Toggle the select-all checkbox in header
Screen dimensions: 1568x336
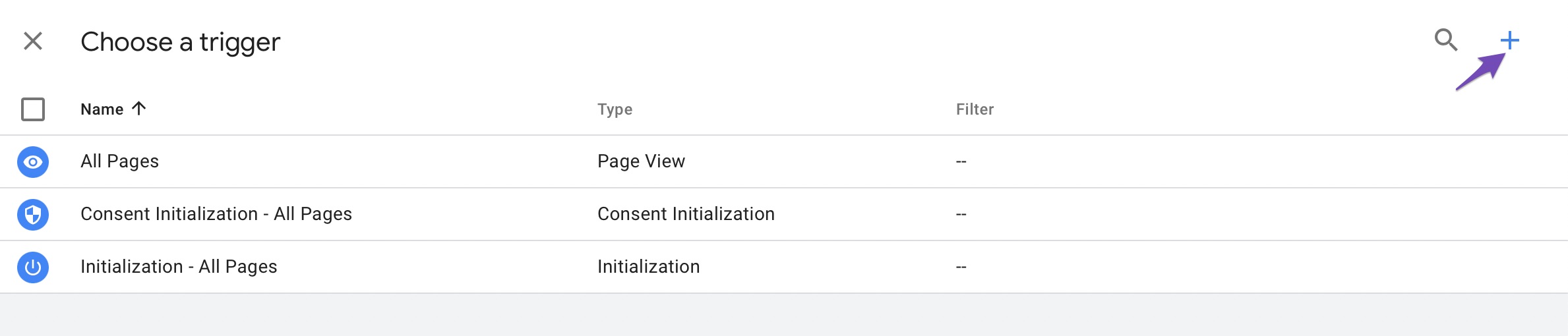pyautogui.click(x=33, y=109)
